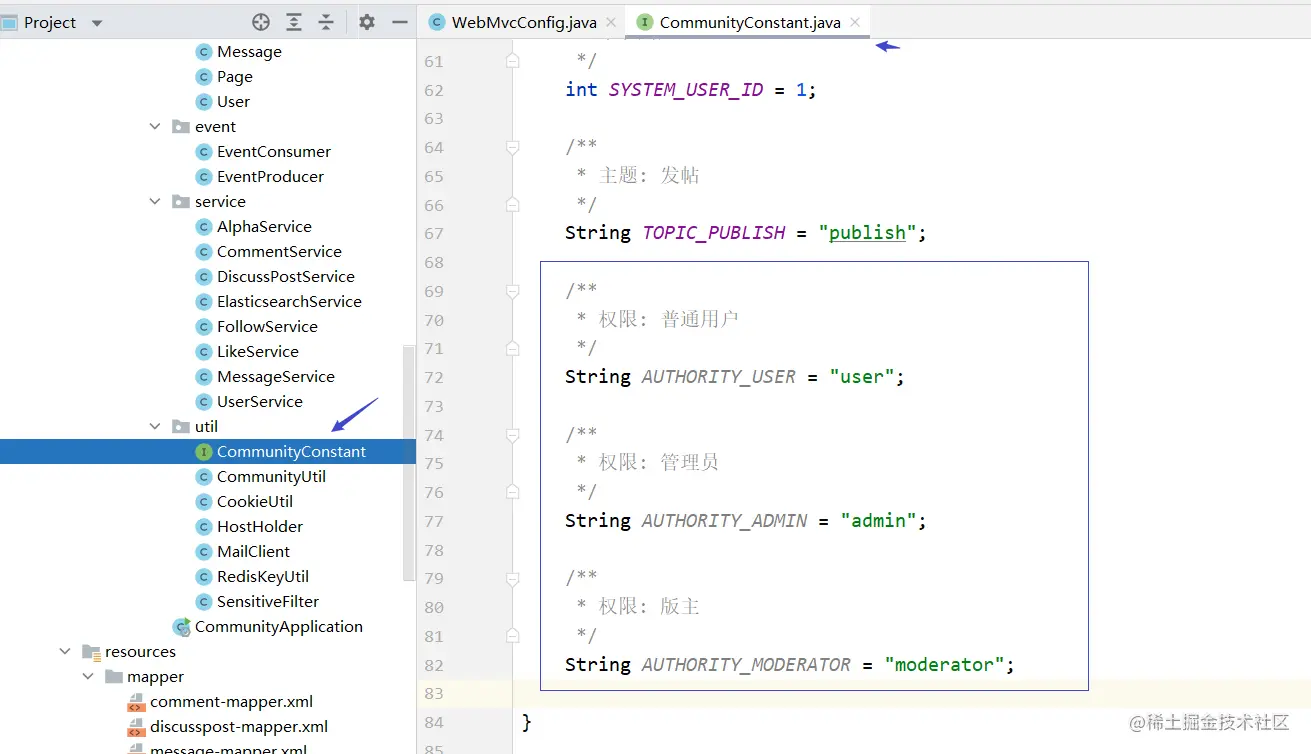The width and height of the screenshot is (1311, 754).
Task: Collapse the util folder
Action: 155,427
